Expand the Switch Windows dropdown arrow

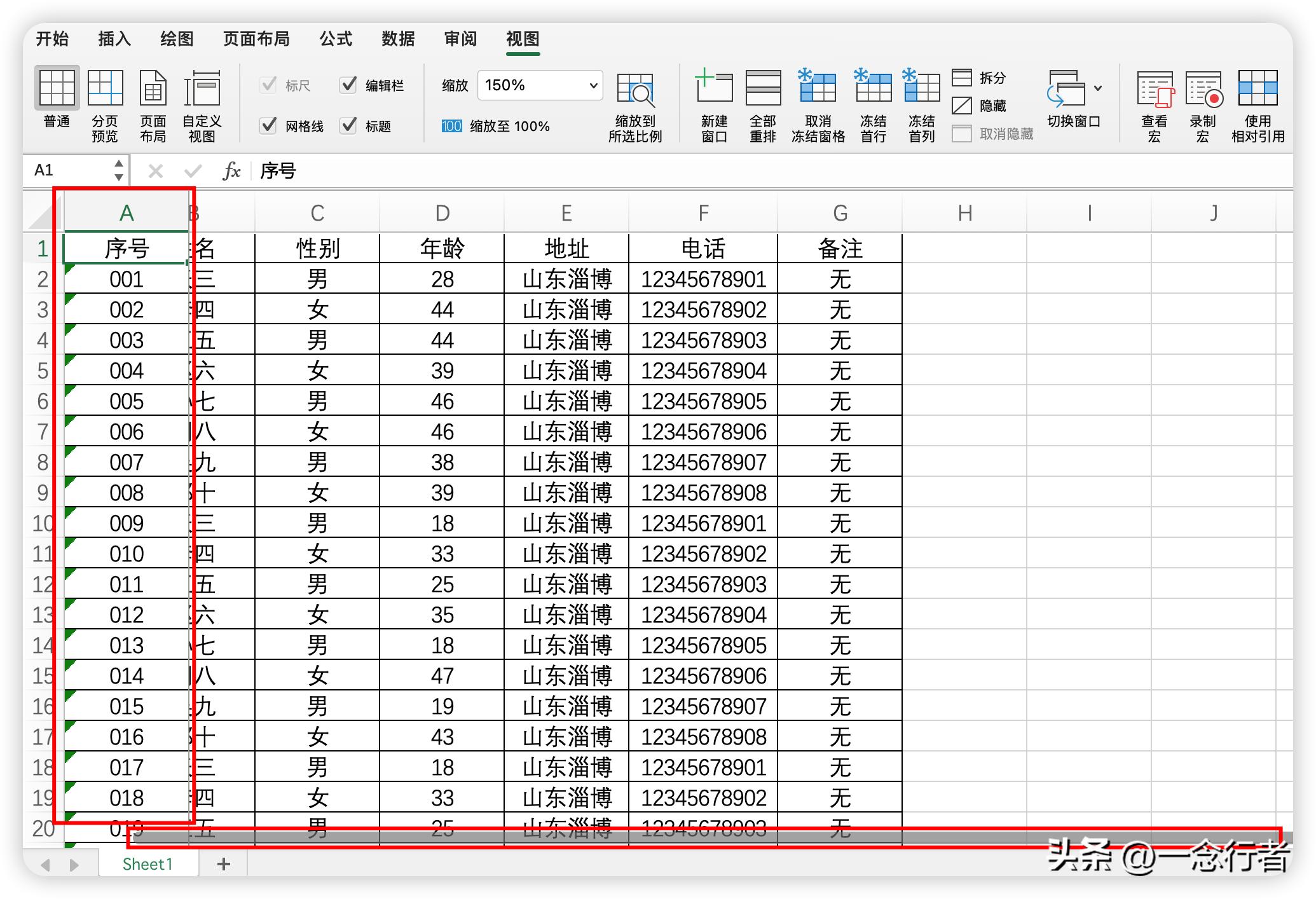click(1098, 88)
